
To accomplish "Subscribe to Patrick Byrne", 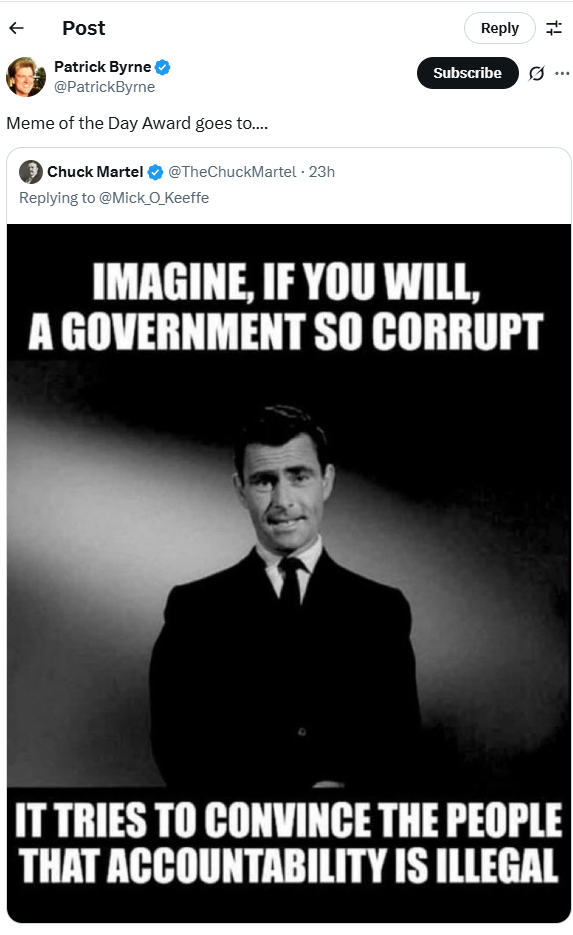I will [467, 73].
